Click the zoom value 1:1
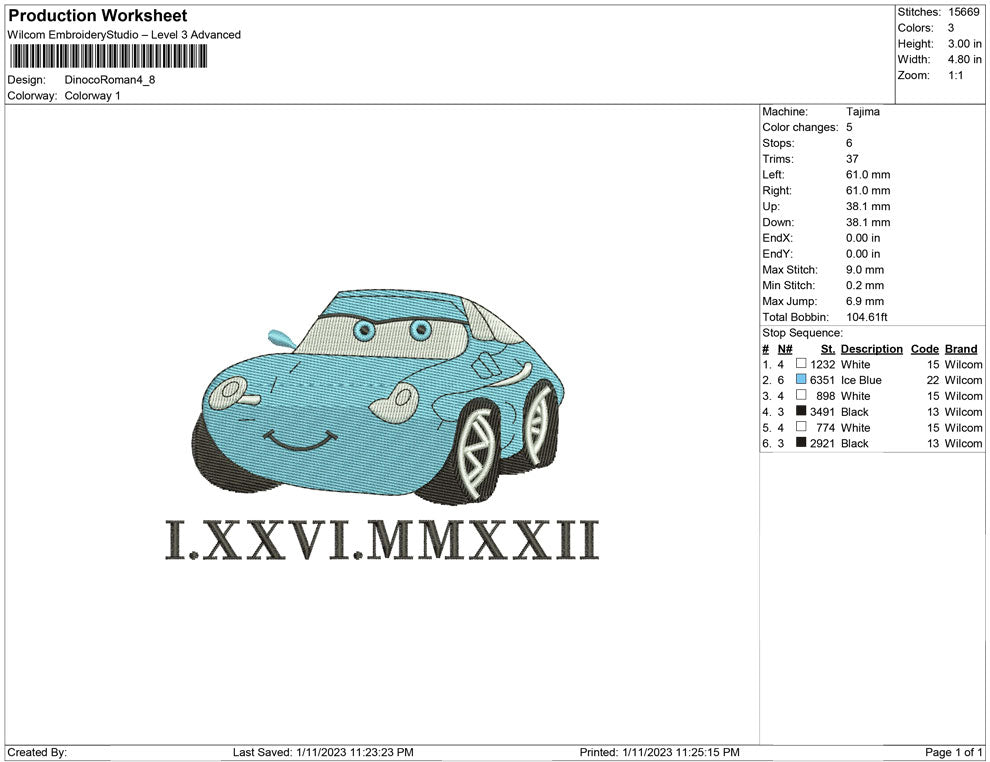Image resolution: width=990 pixels, height=762 pixels. (955, 75)
